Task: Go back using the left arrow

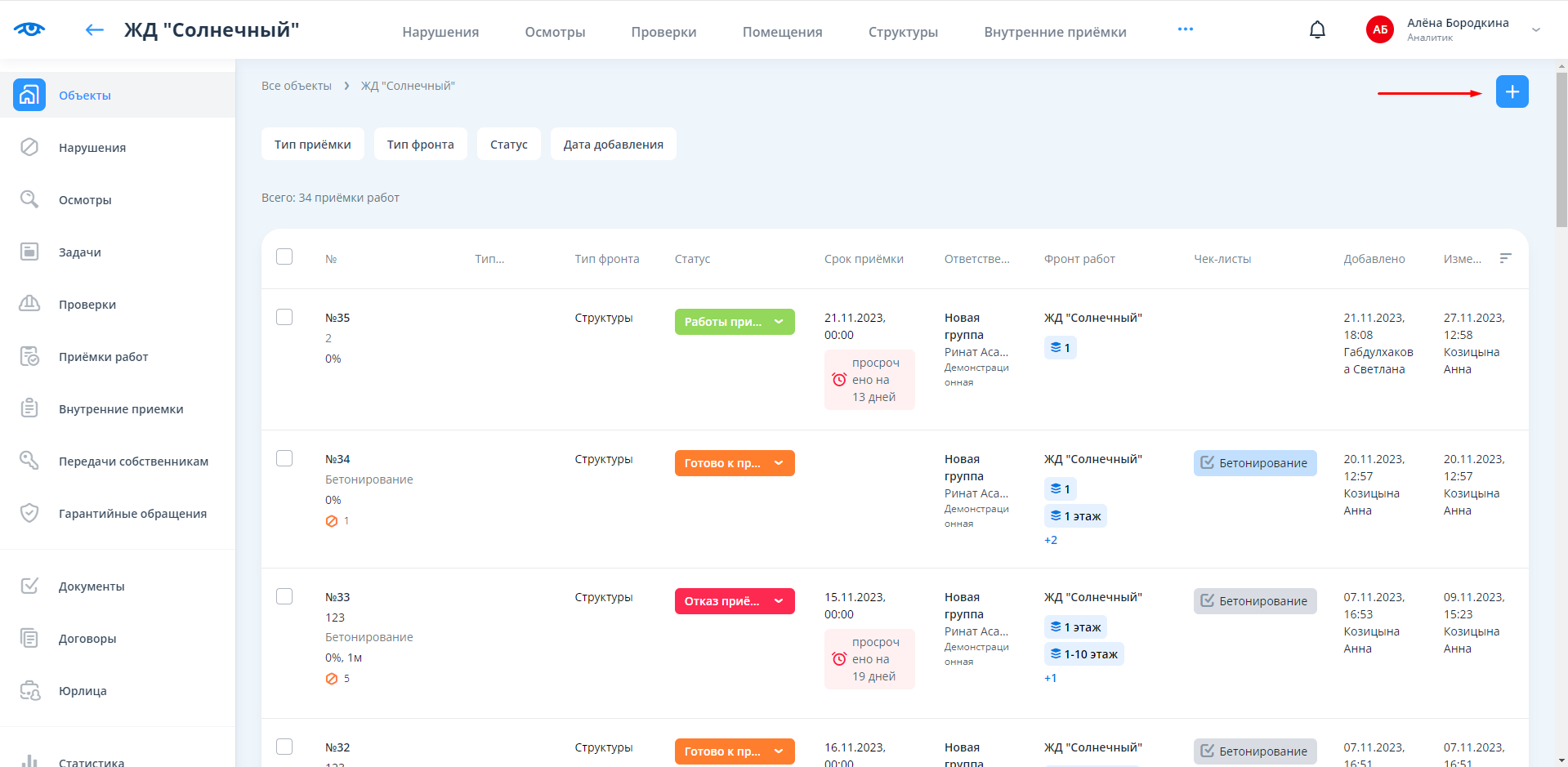Action: [x=95, y=30]
